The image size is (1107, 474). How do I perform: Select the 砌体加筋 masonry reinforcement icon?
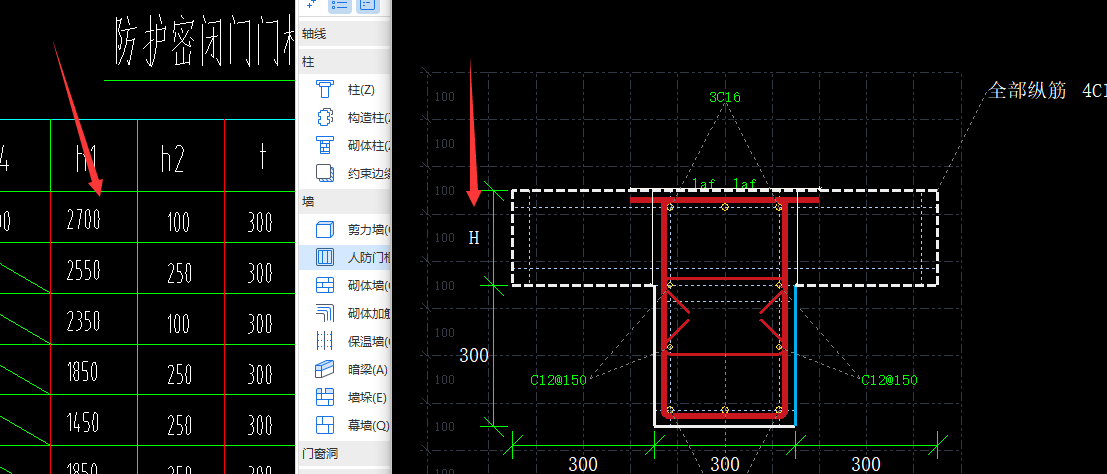[x=325, y=313]
